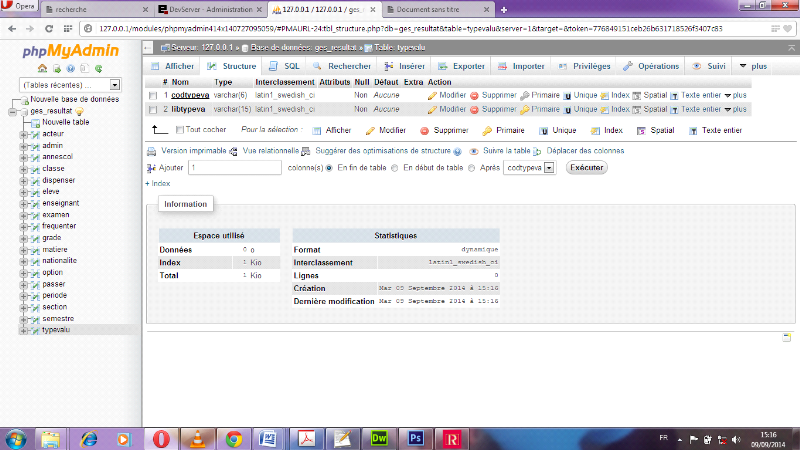Image resolution: width=800 pixels, height=450 pixels.
Task: Expand the matiere table node
Action: [x=23, y=250]
